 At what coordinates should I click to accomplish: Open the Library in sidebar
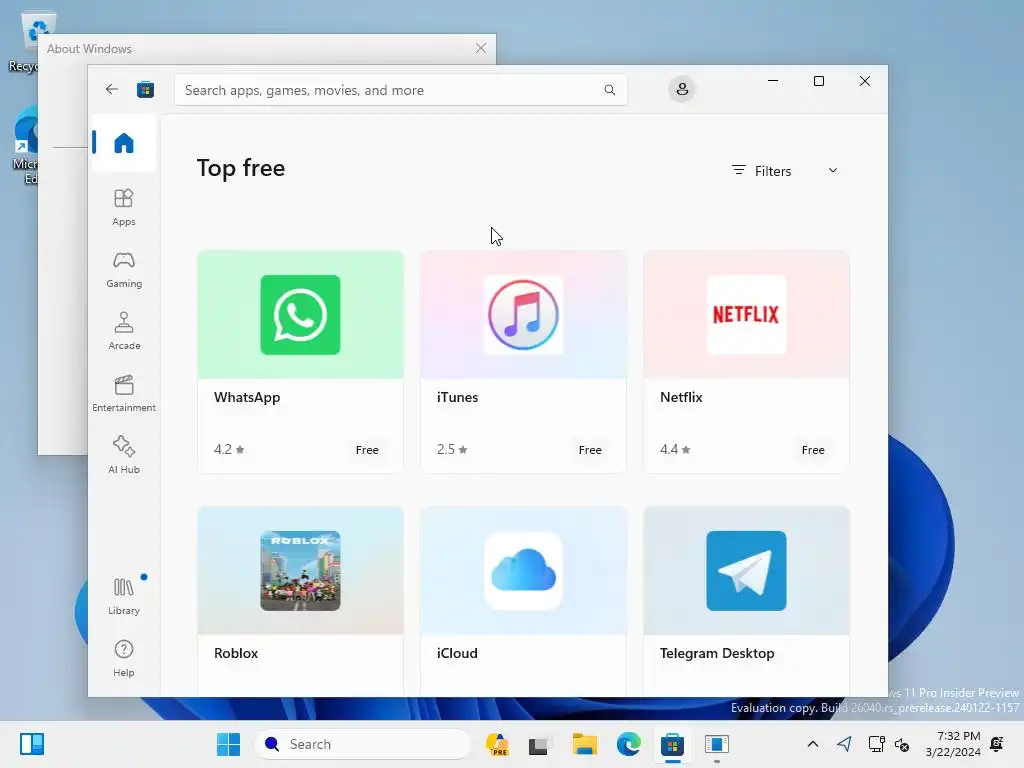(123, 596)
